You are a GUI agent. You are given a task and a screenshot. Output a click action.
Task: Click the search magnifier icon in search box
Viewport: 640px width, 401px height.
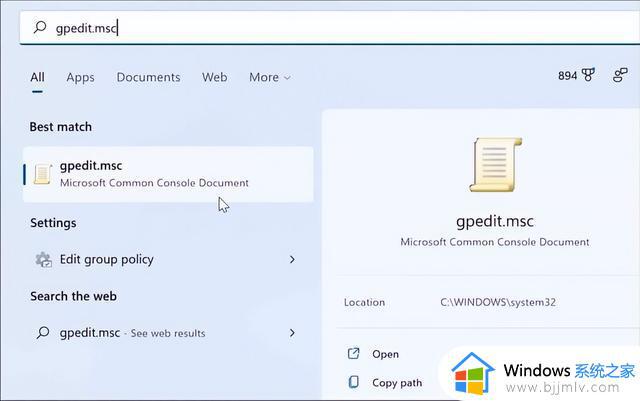40,27
